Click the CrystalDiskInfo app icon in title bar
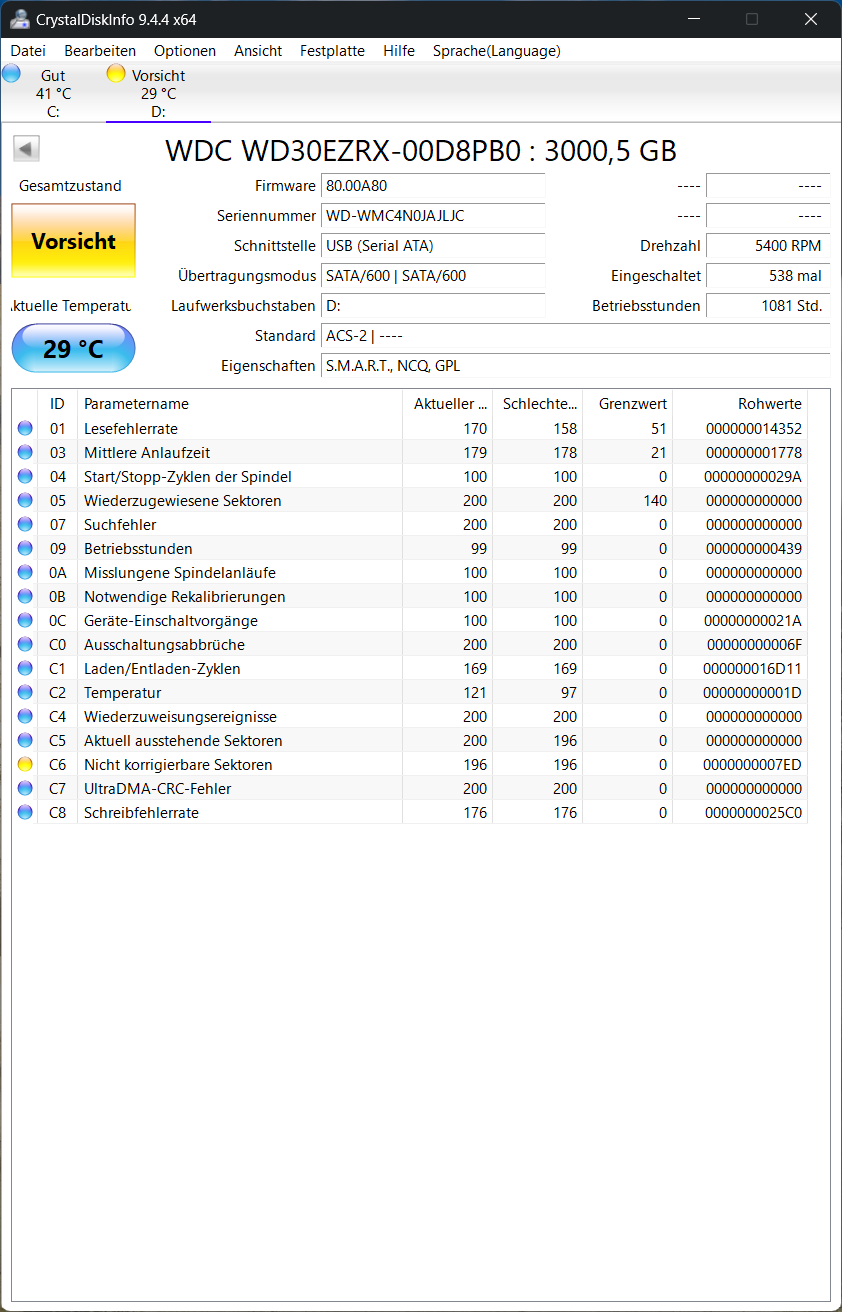Viewport: 842px width, 1312px height. coord(19,19)
